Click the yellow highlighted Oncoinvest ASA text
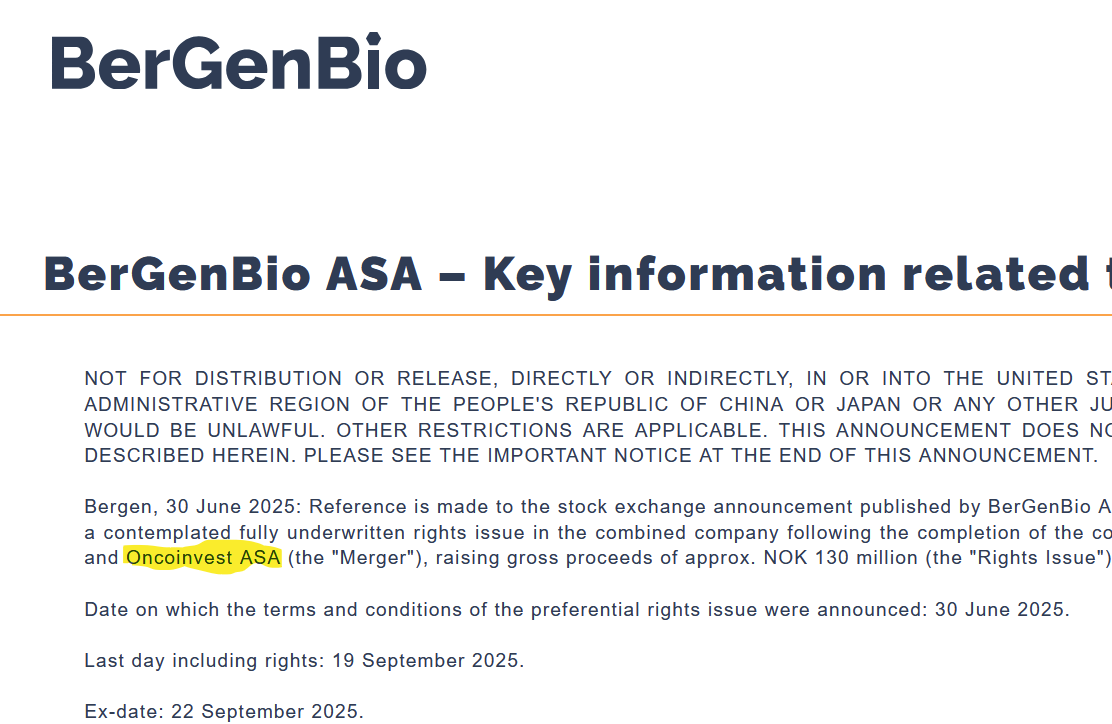 pos(203,557)
